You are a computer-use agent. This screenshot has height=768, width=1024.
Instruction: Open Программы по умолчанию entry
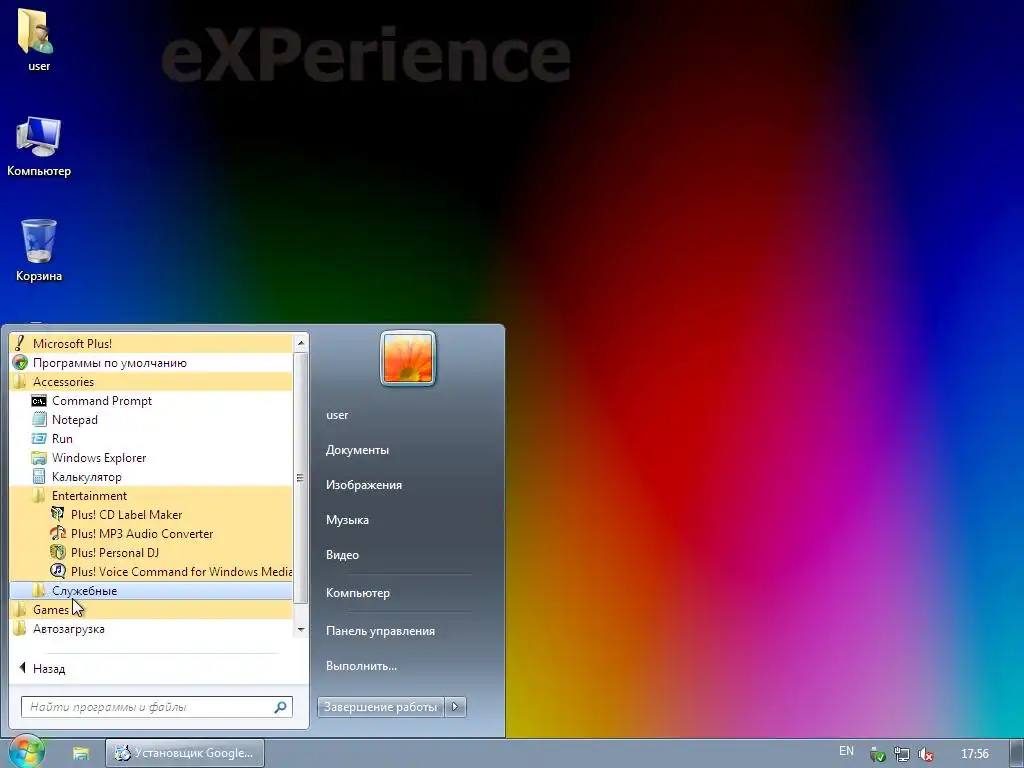[151, 362]
